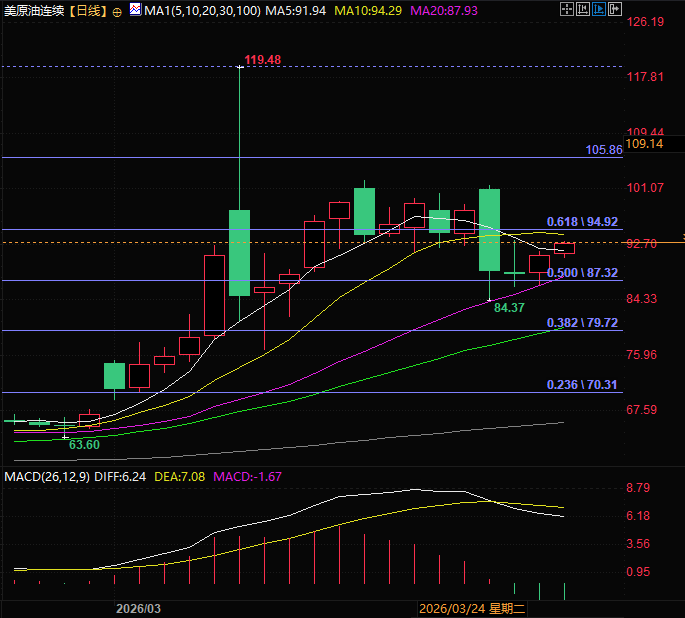Open the MA1 indicator chart icon
685x618 pixels.
[135, 10]
